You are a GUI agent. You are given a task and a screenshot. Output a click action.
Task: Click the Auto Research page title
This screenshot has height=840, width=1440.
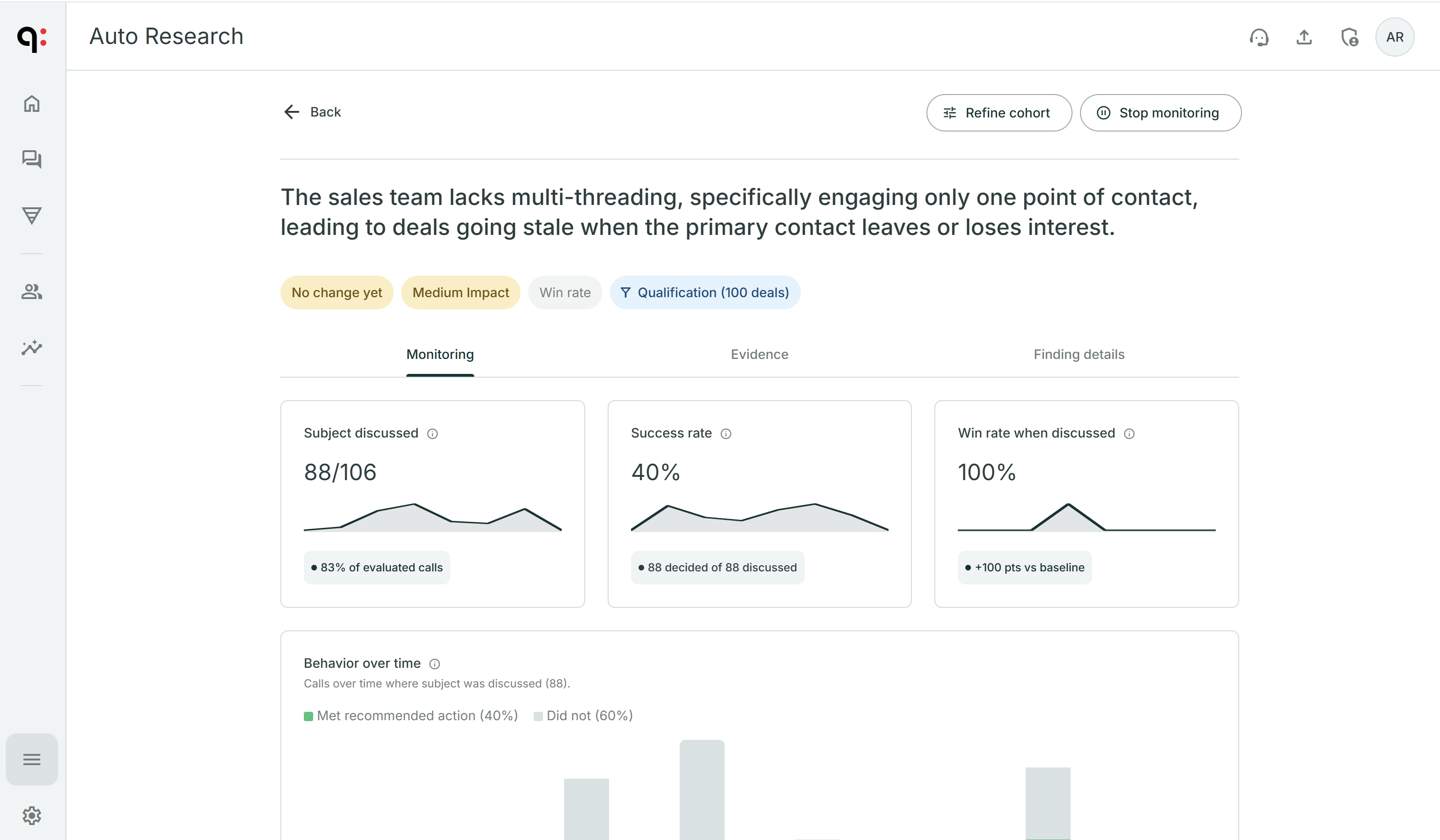coord(166,37)
